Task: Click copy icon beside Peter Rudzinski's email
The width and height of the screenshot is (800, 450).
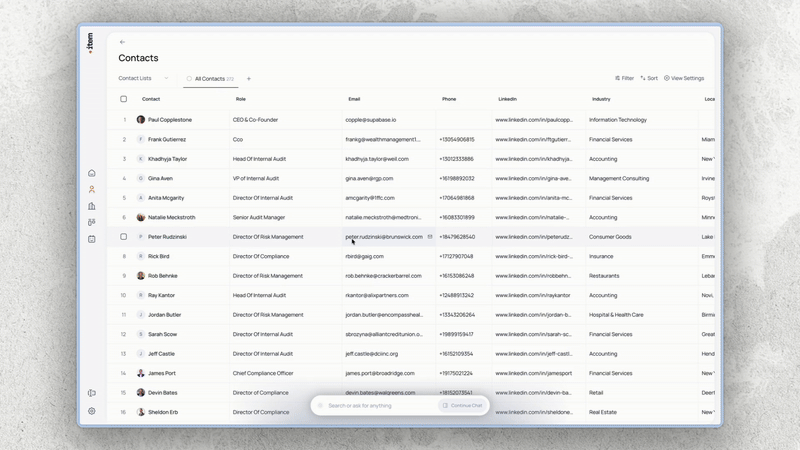Action: 430,237
